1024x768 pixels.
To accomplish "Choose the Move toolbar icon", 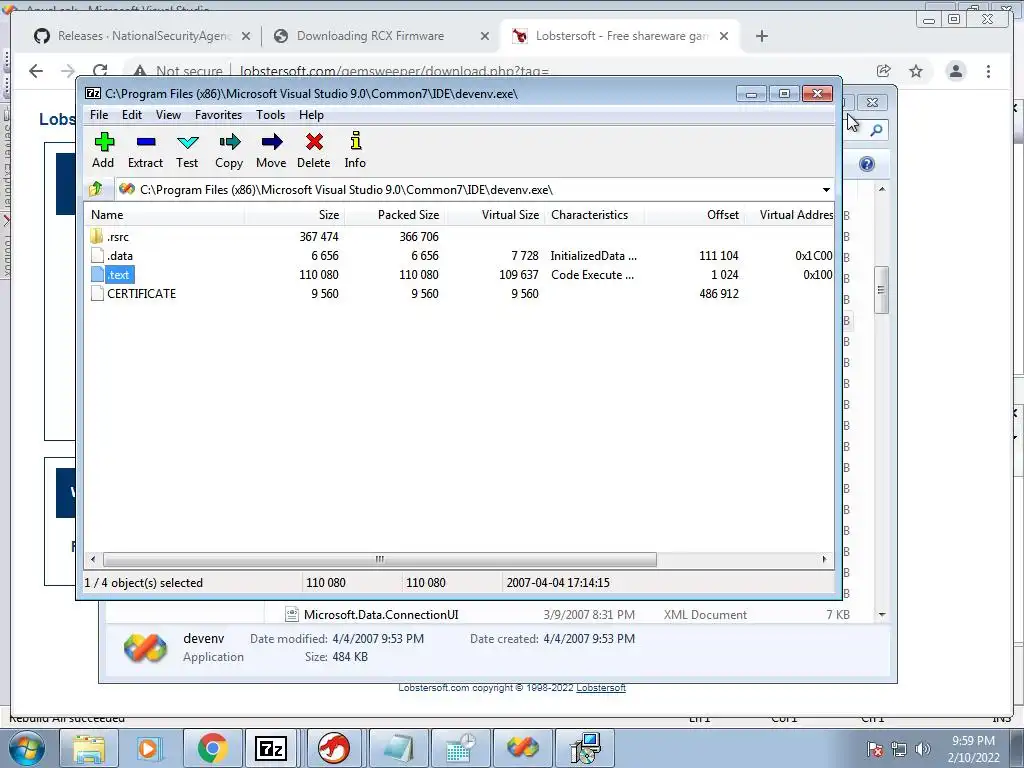I will pos(271,142).
